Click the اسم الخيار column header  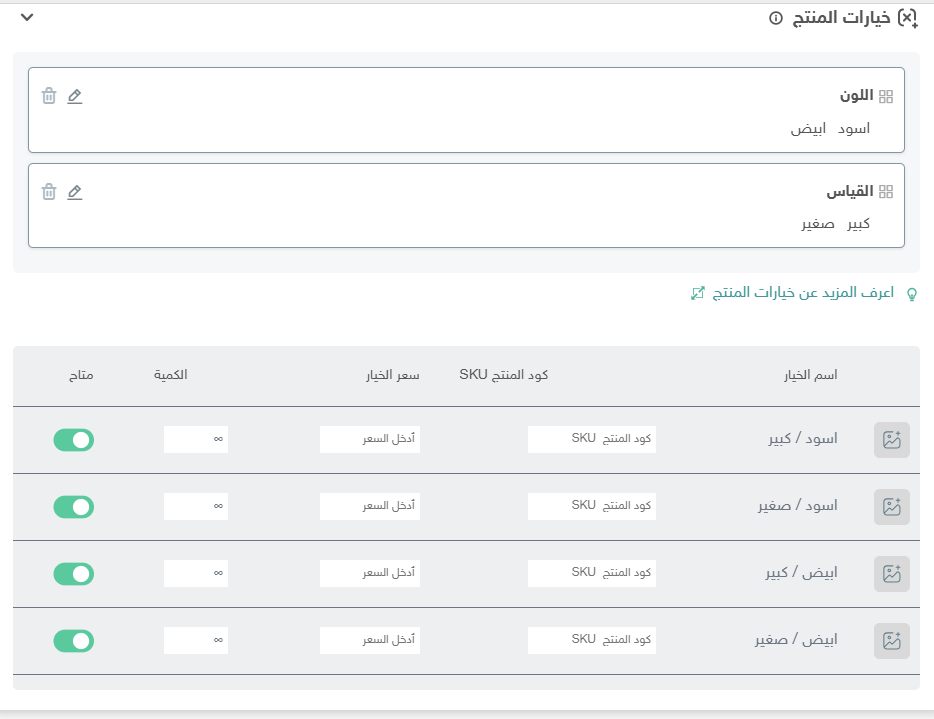point(810,375)
